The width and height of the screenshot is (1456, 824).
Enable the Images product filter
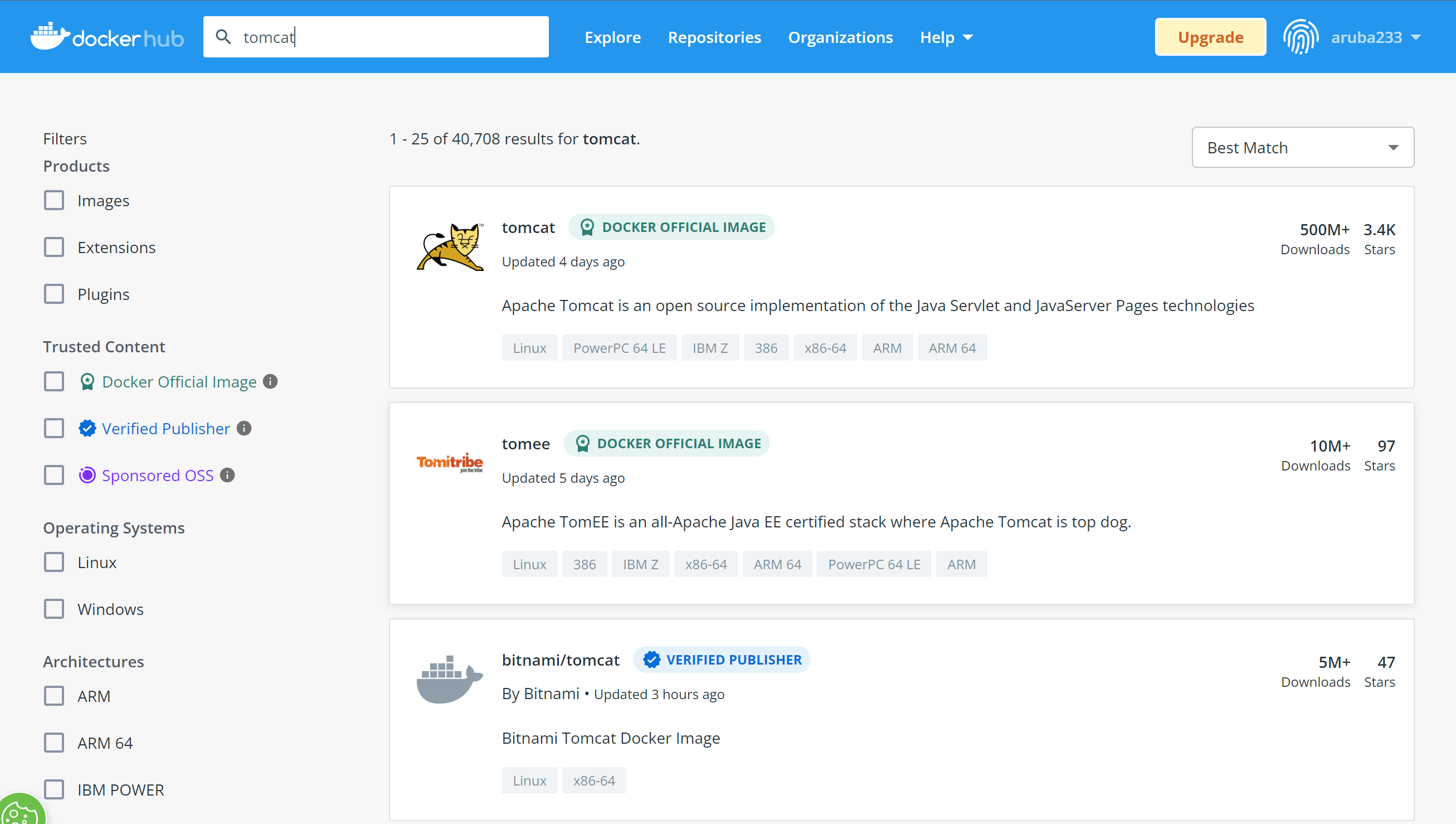pos(54,200)
